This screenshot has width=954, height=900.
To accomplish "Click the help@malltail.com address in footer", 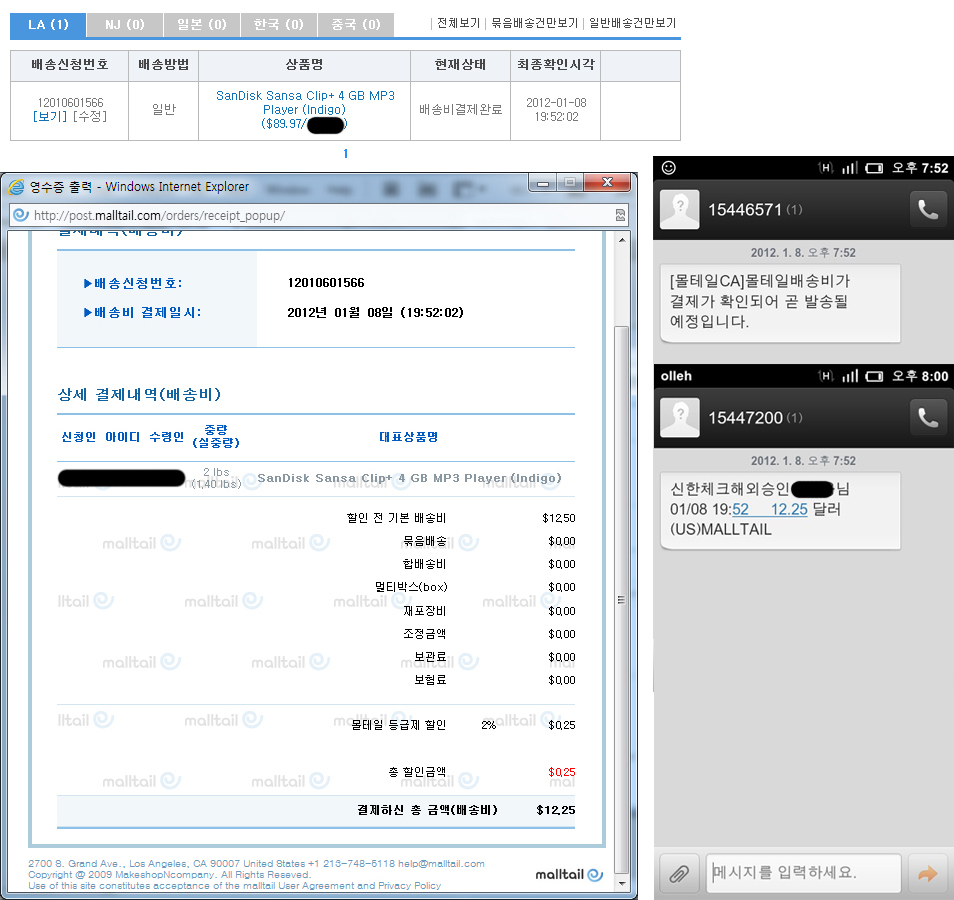I will coord(441,864).
